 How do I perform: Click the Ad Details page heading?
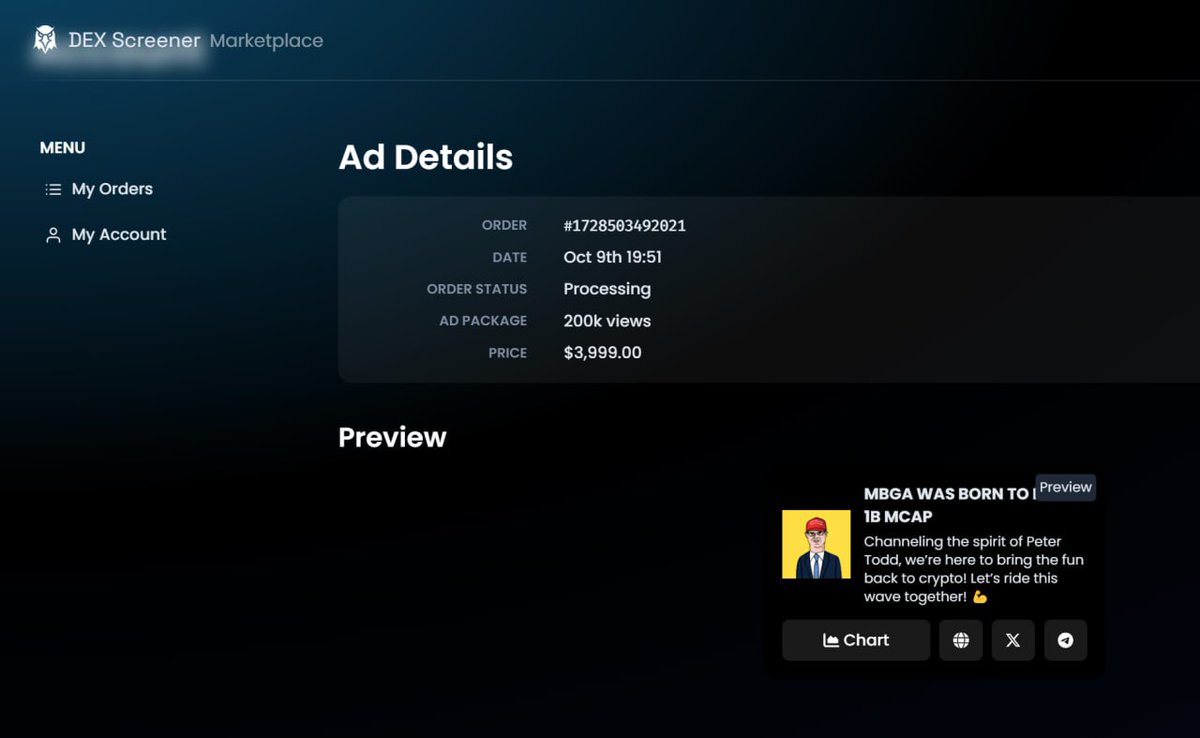pyautogui.click(x=425, y=157)
